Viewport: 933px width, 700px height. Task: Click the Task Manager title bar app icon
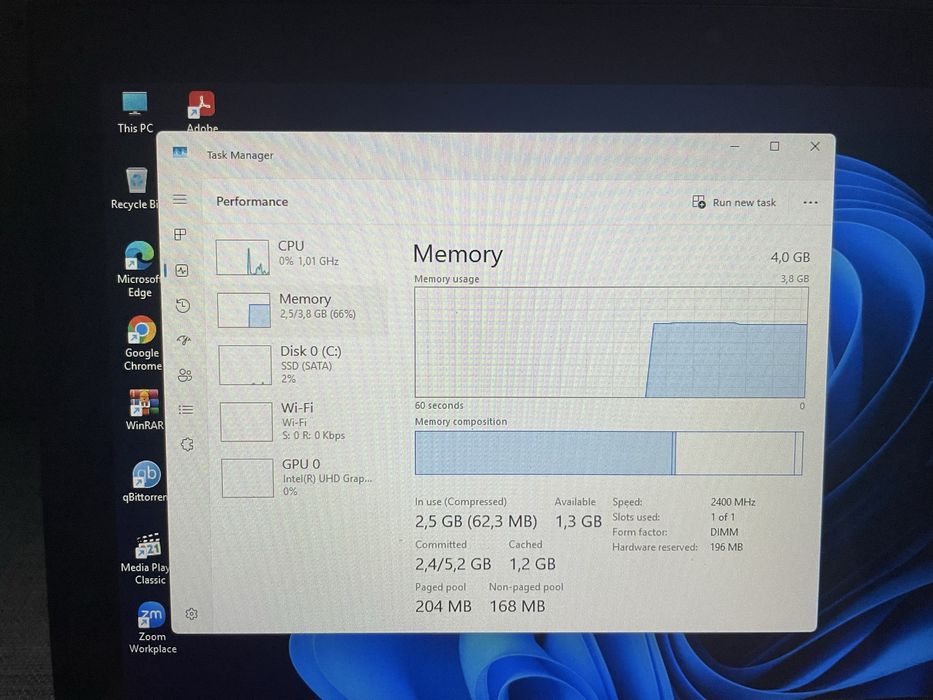click(180, 152)
